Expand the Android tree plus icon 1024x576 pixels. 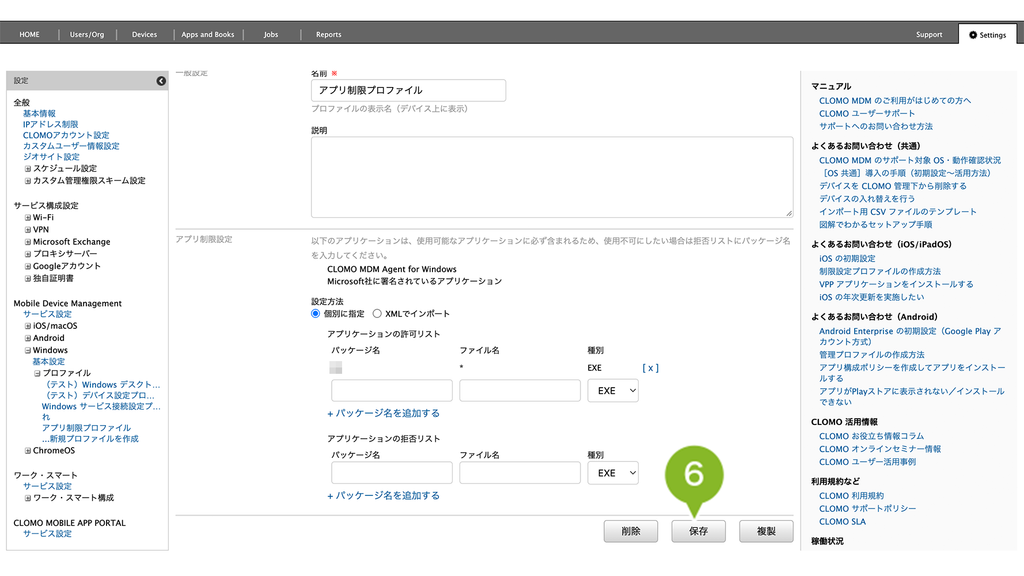pyautogui.click(x=28, y=338)
